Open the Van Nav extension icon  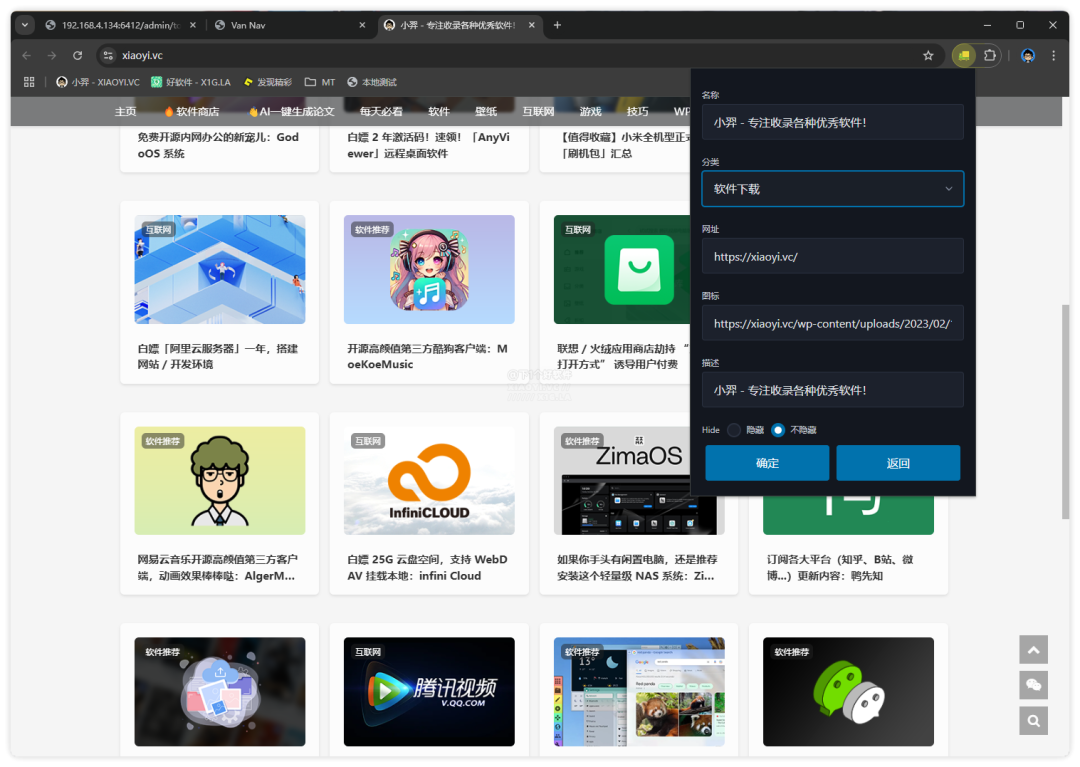point(964,56)
